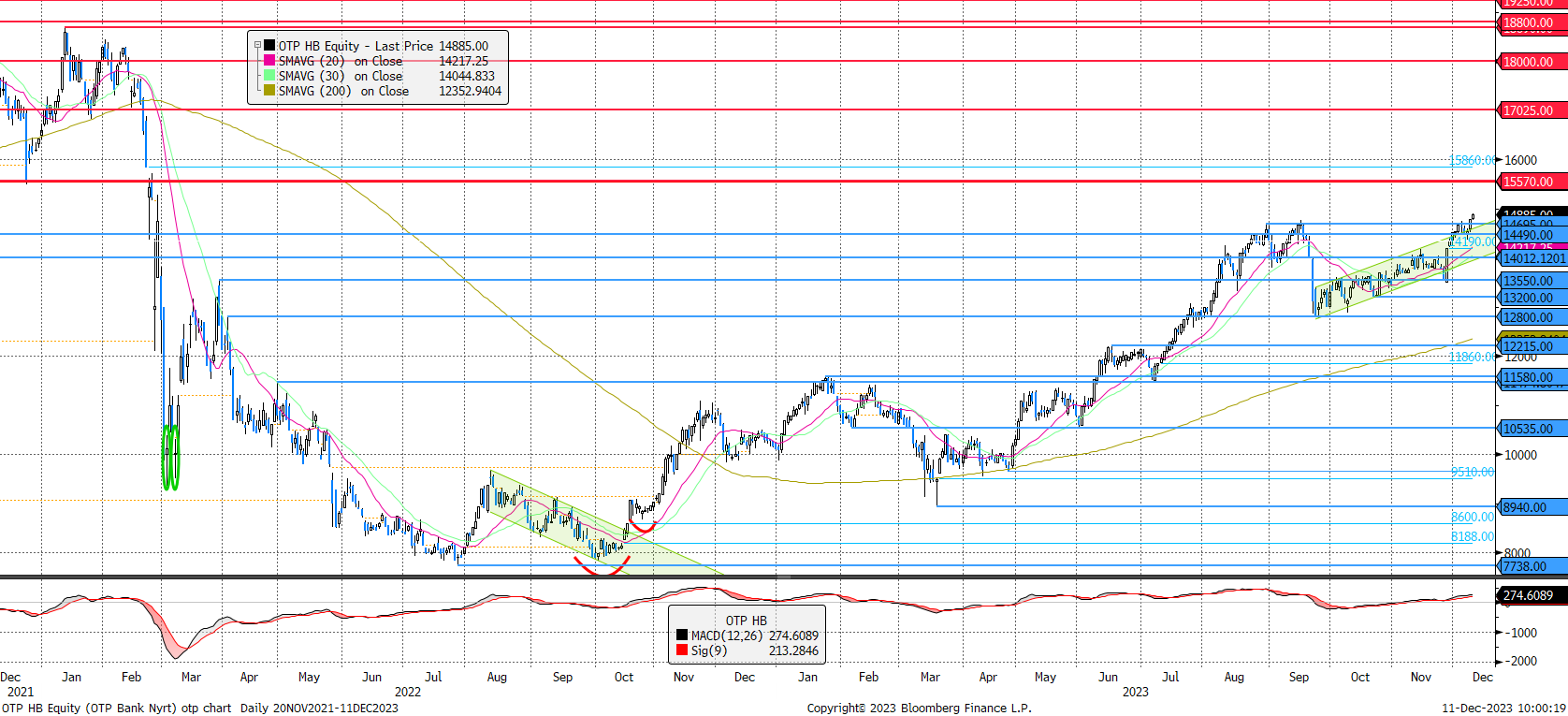The width and height of the screenshot is (1568, 716).
Task: Select 'SMAVG (20) on Close' legend entry
Action: pos(341,61)
